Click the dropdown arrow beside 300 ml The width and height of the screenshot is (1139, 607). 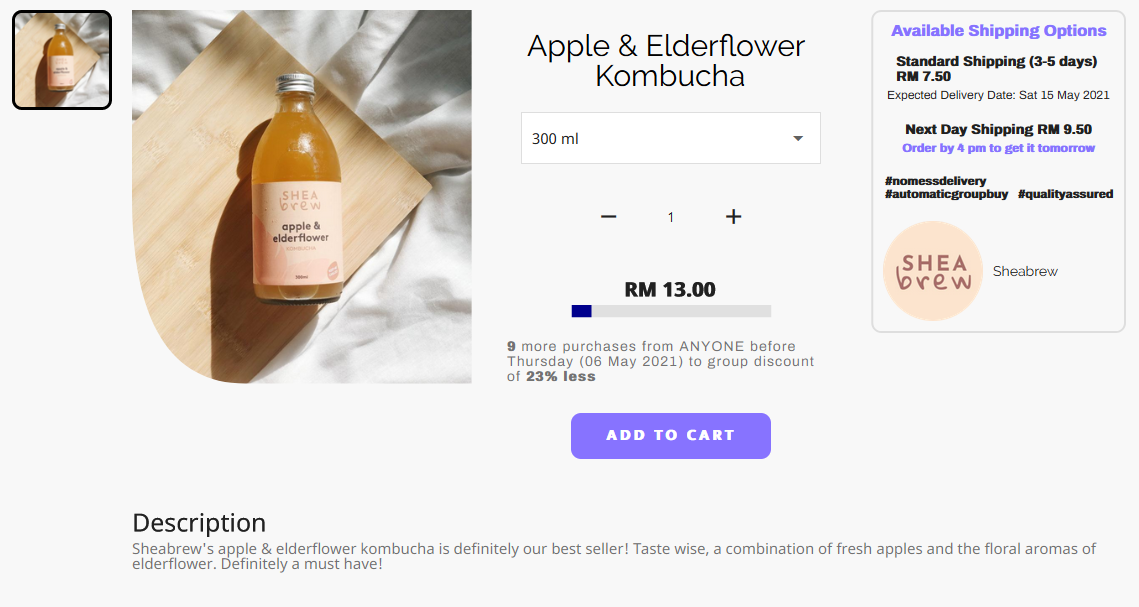tap(798, 138)
